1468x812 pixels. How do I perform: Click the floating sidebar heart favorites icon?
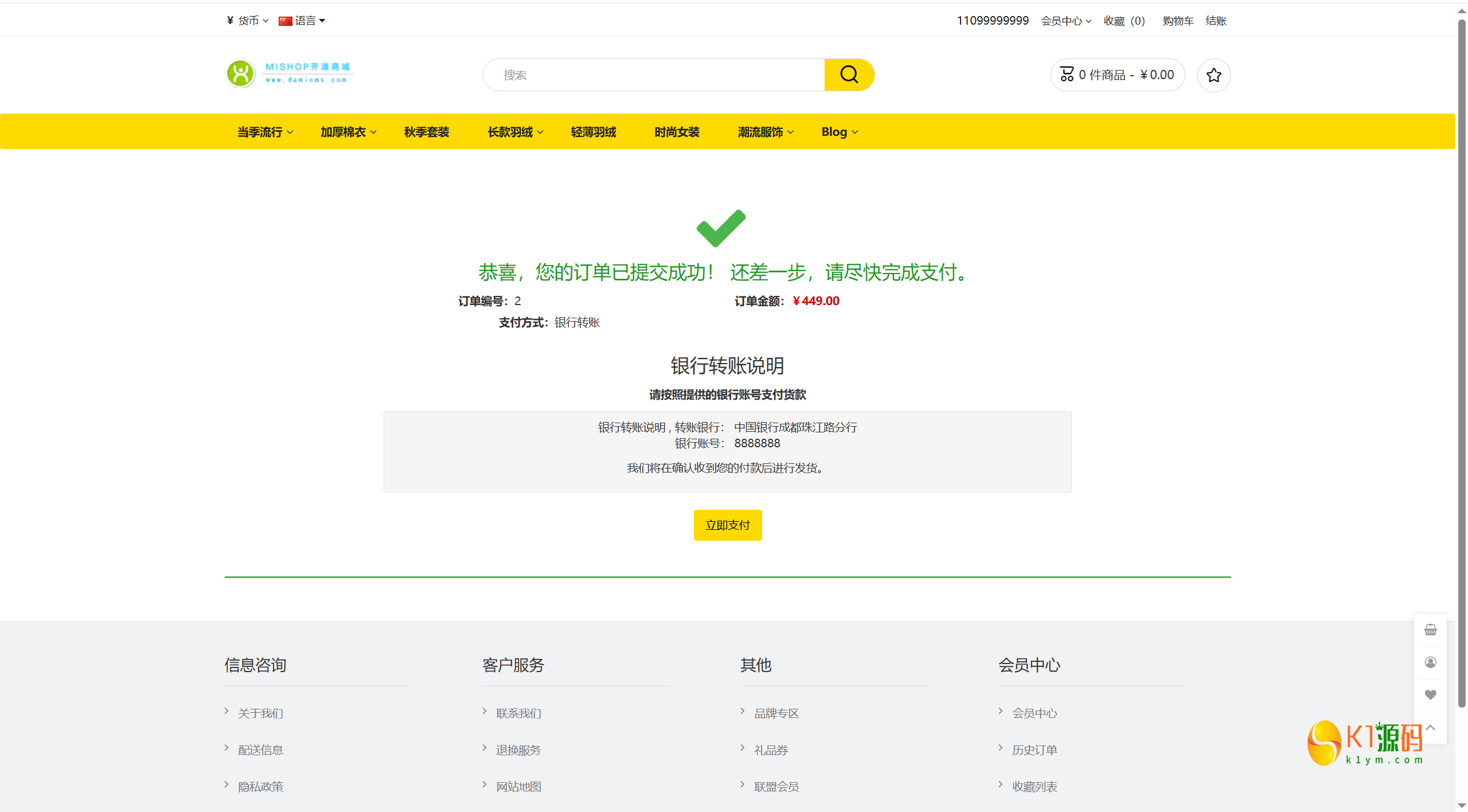coord(1430,694)
